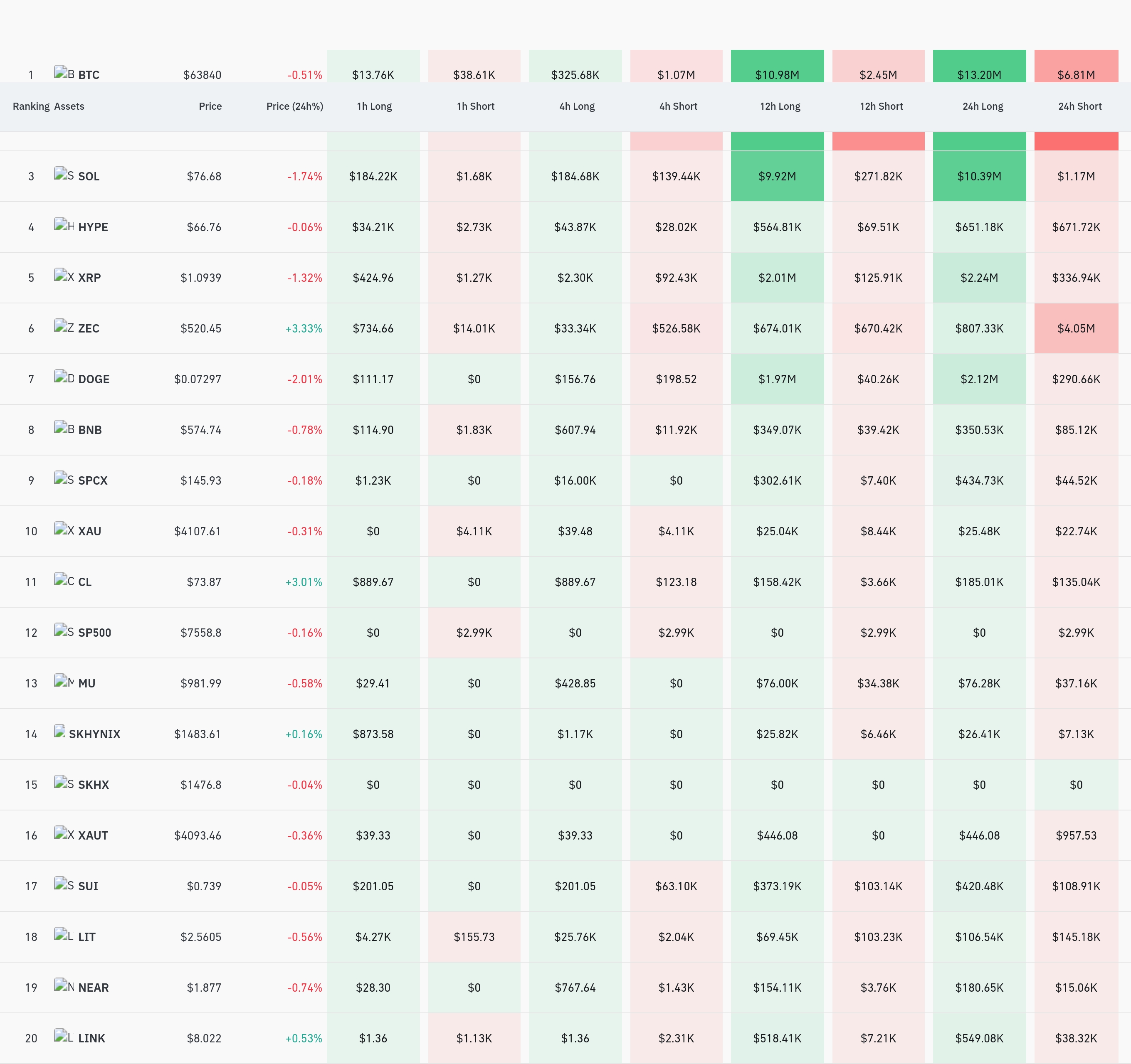Sort by 24h Long column header

[x=983, y=106]
